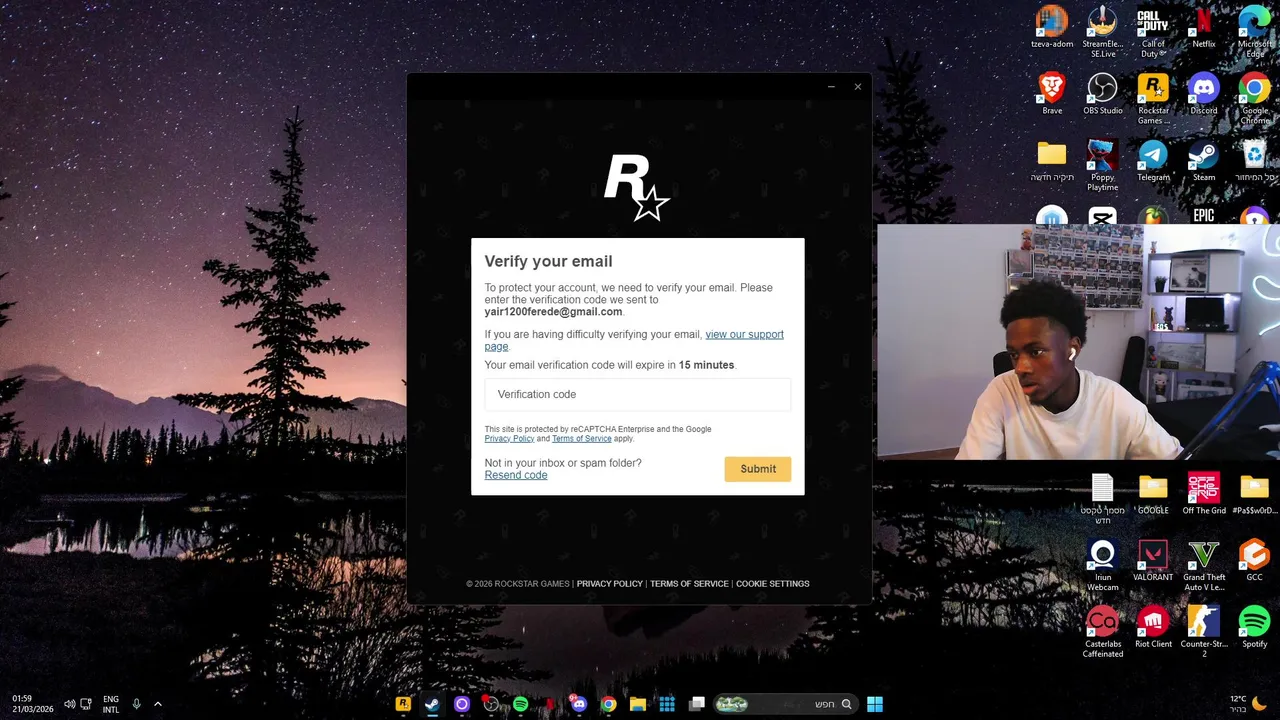Open the Google Terms of Service link
Image resolution: width=1280 pixels, height=720 pixels.
pos(581,439)
